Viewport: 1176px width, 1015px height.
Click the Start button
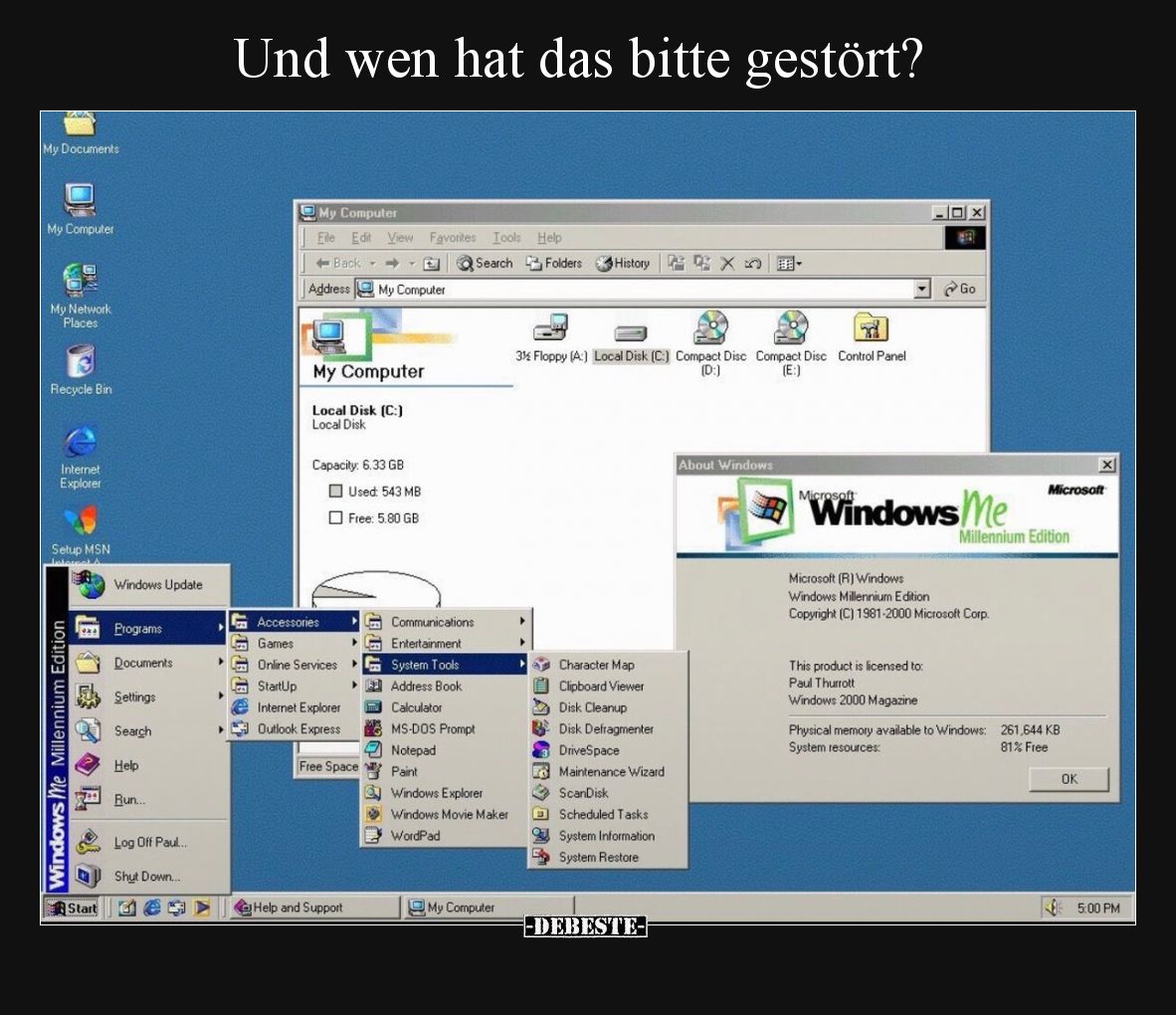(72, 909)
